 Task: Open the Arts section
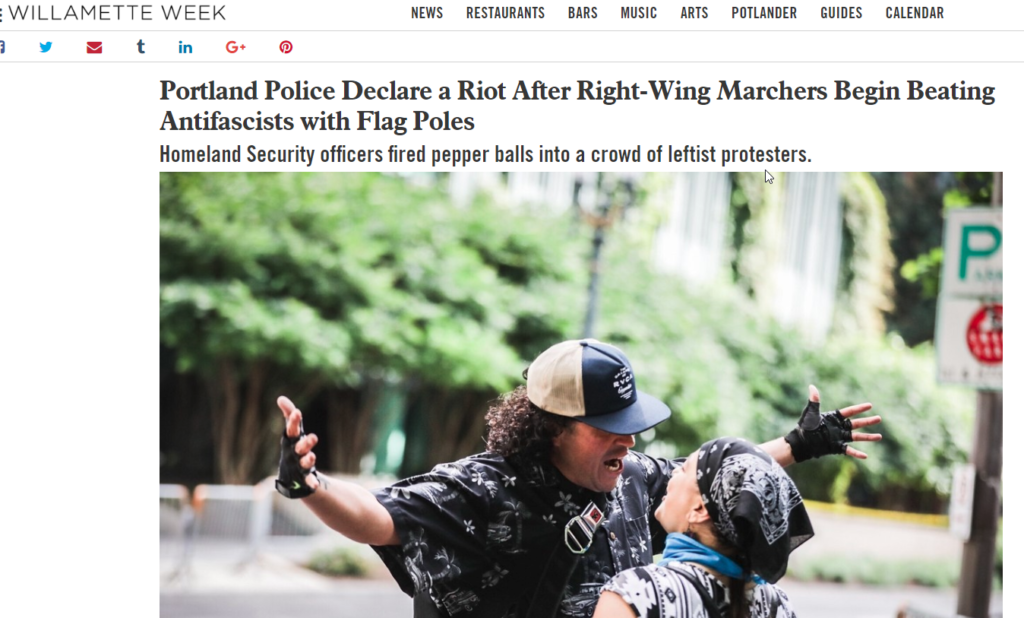[694, 13]
